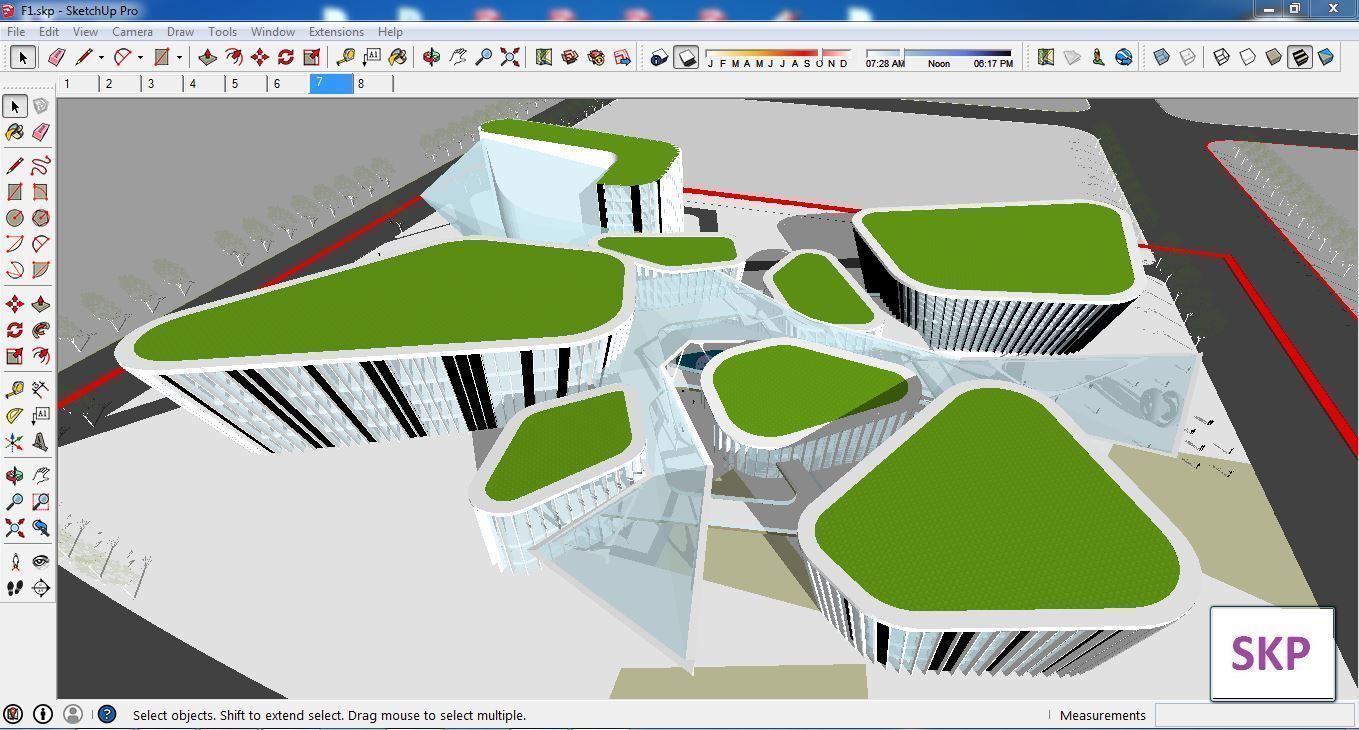Select the Protractor tool in left toolbar

pyautogui.click(x=15, y=416)
